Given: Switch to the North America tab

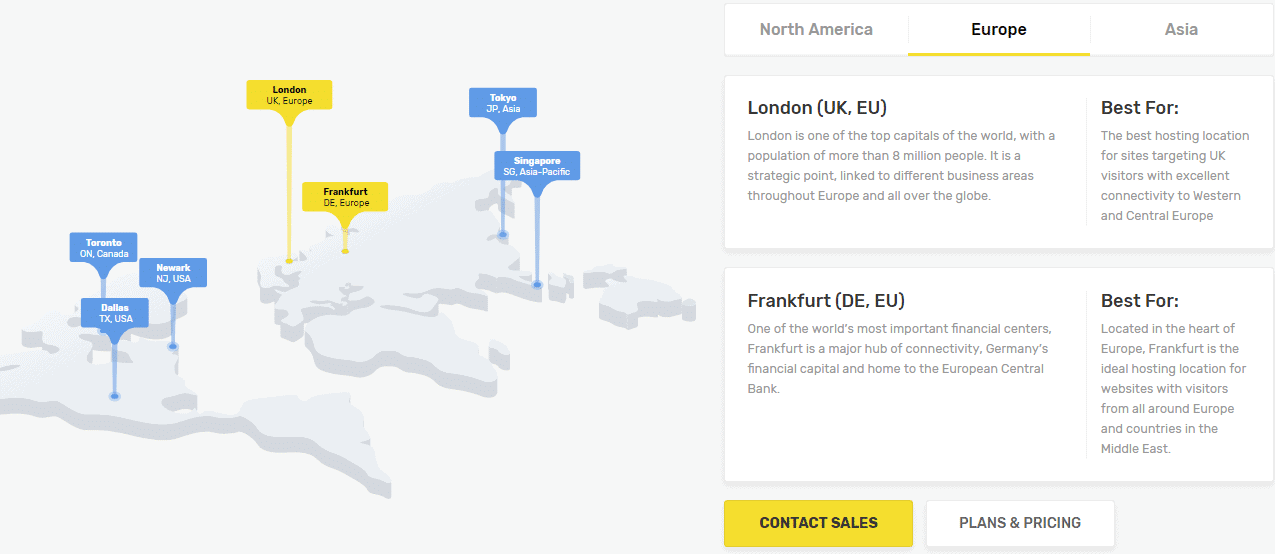Looking at the screenshot, I should tap(816, 30).
